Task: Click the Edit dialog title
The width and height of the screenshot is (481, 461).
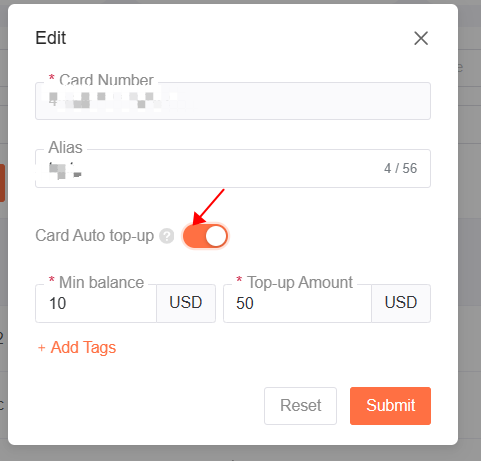Action: [x=51, y=38]
